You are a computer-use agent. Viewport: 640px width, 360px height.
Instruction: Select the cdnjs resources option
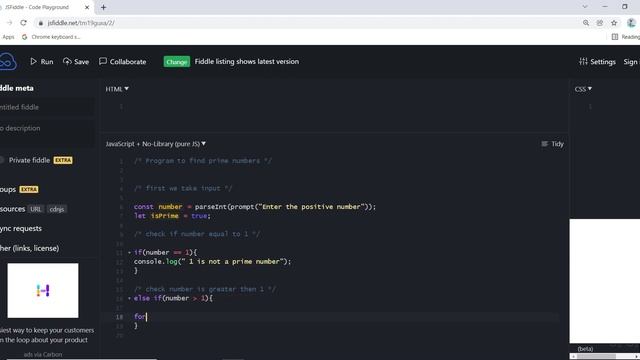pyautogui.click(x=57, y=209)
